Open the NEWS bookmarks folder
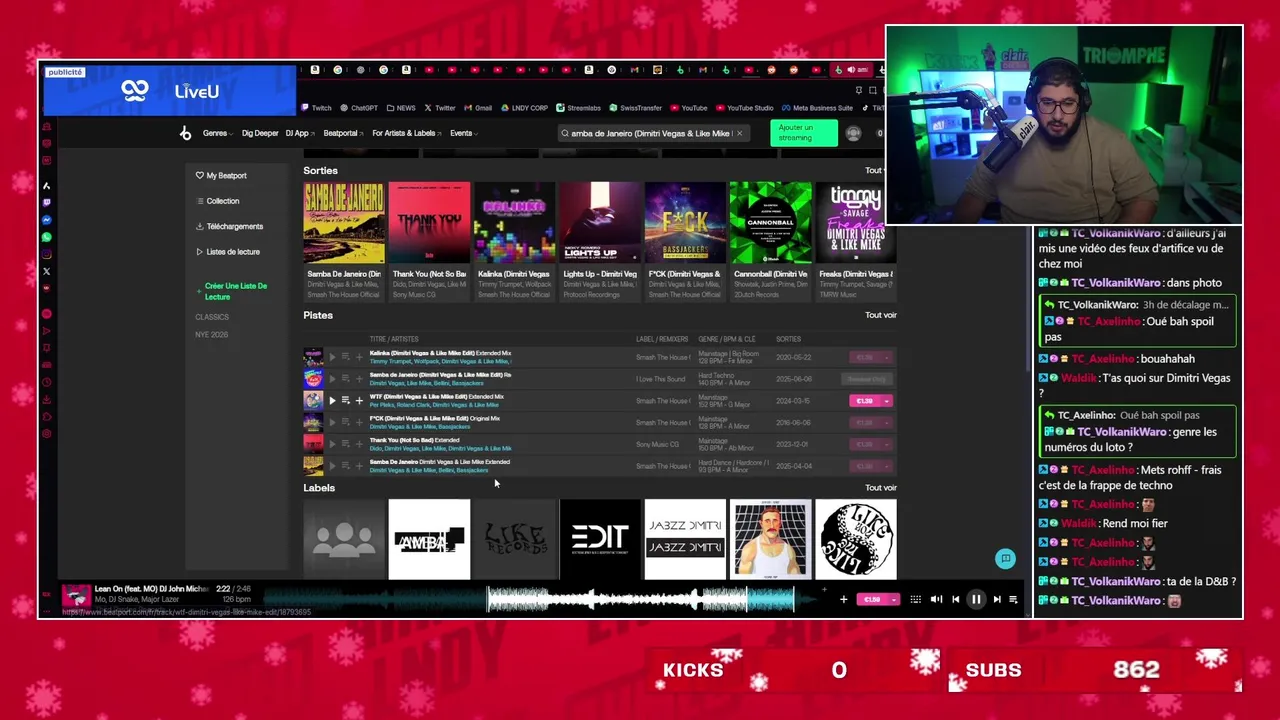1280x720 pixels. coord(401,108)
